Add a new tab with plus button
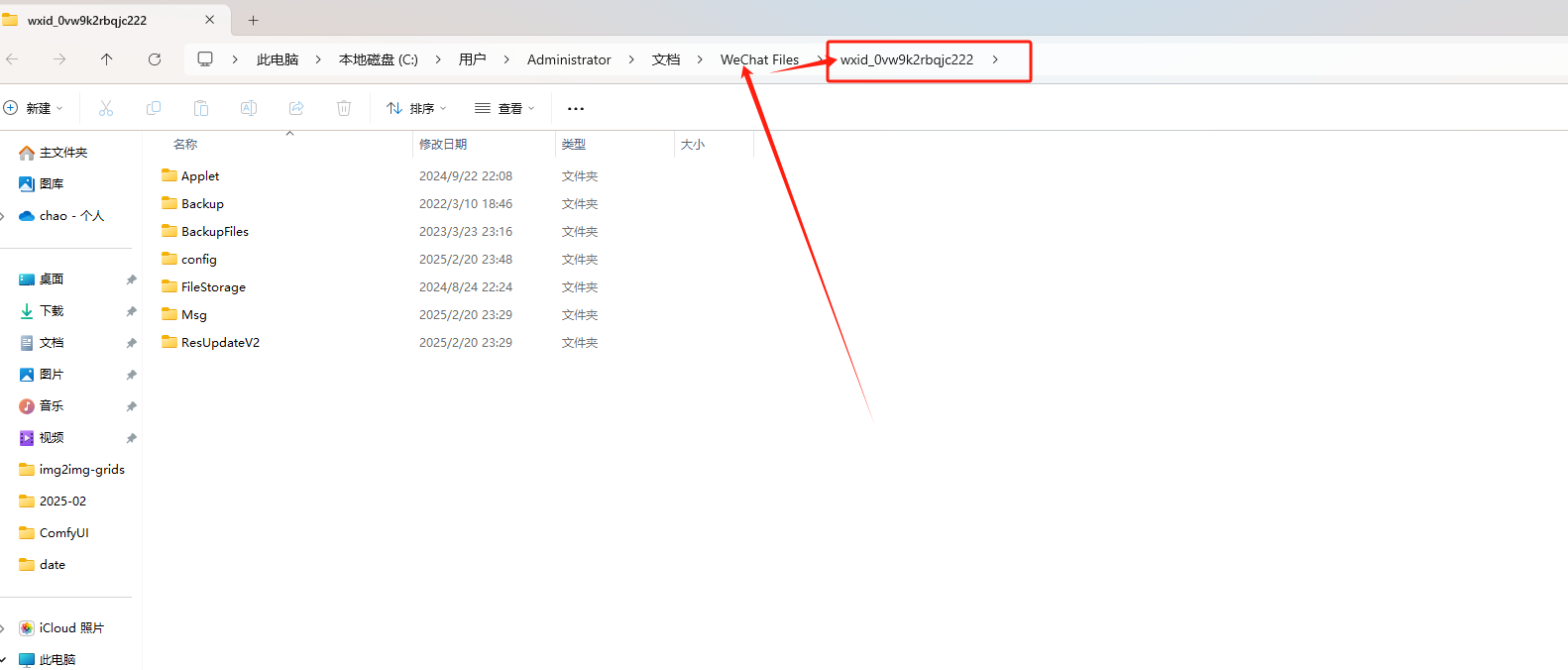This screenshot has height=670, width=1568. (x=254, y=20)
